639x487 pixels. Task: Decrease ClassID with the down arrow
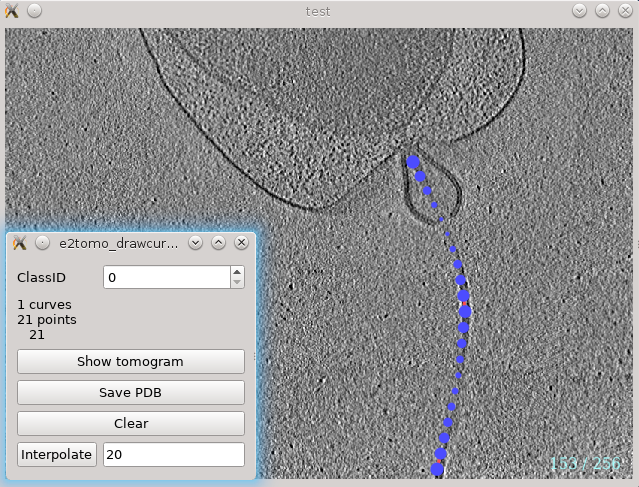(x=237, y=282)
